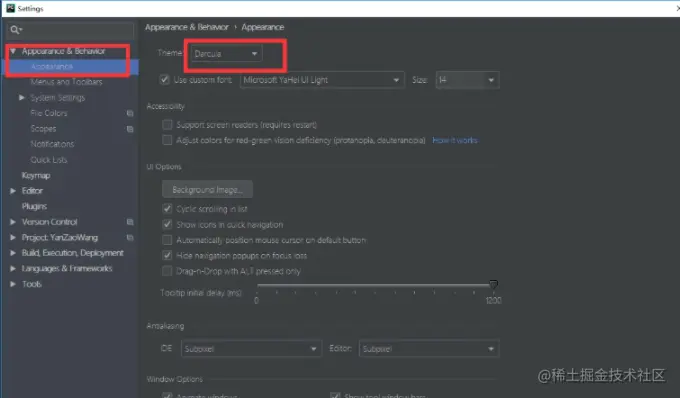Toggle Show icons in quick navigation checkbox
Screen dimensions: 680x398
coord(167,224)
